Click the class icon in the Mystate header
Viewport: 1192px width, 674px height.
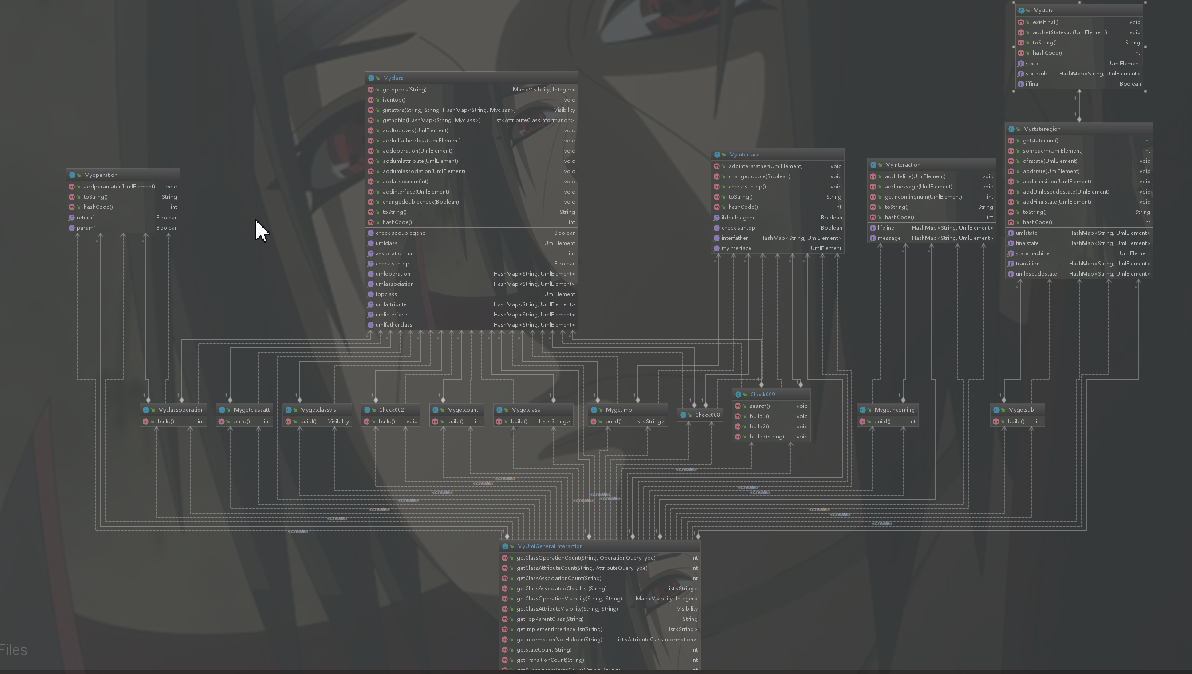(x=1022, y=11)
